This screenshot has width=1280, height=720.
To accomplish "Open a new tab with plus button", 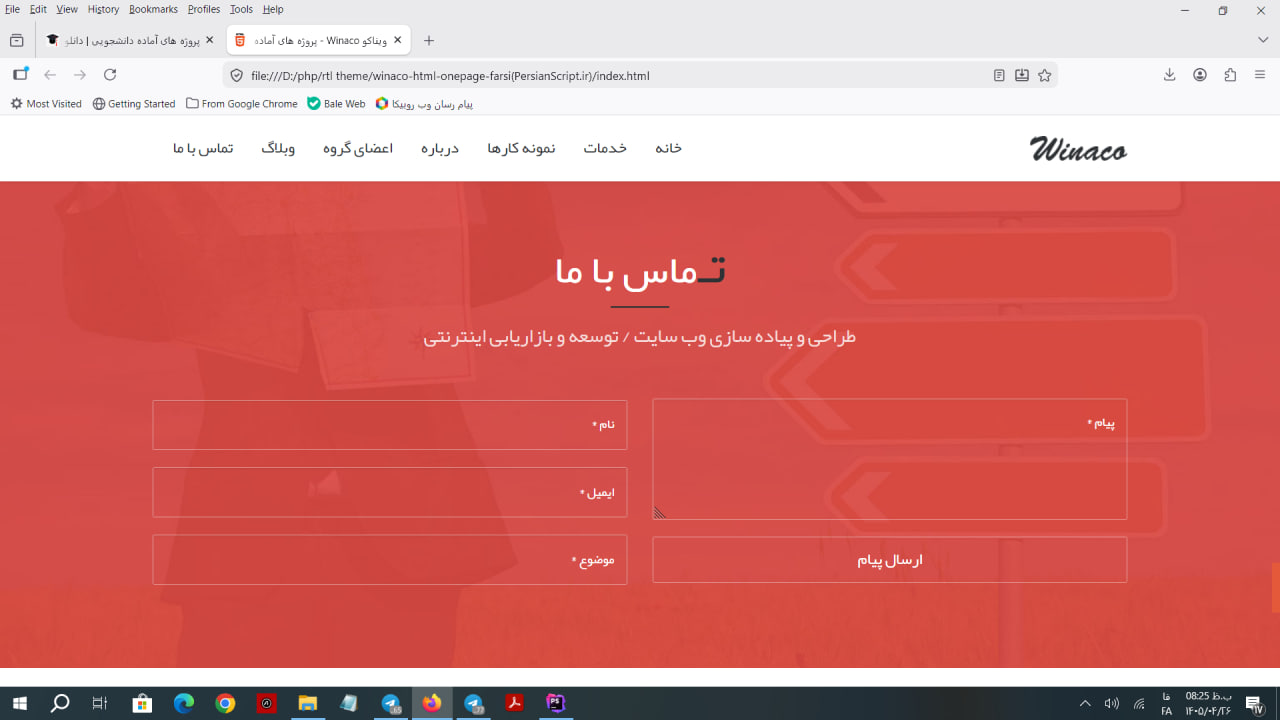I will coord(429,40).
